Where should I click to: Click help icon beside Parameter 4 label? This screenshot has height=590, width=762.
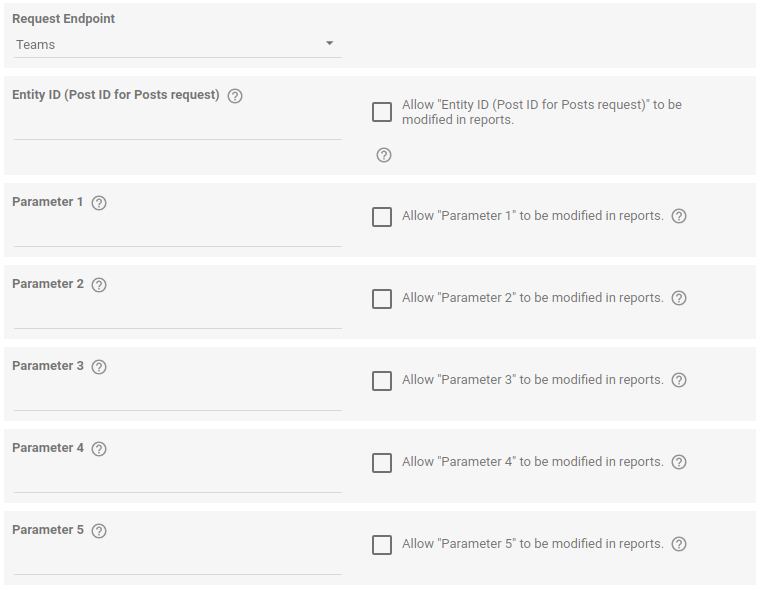[x=99, y=449]
